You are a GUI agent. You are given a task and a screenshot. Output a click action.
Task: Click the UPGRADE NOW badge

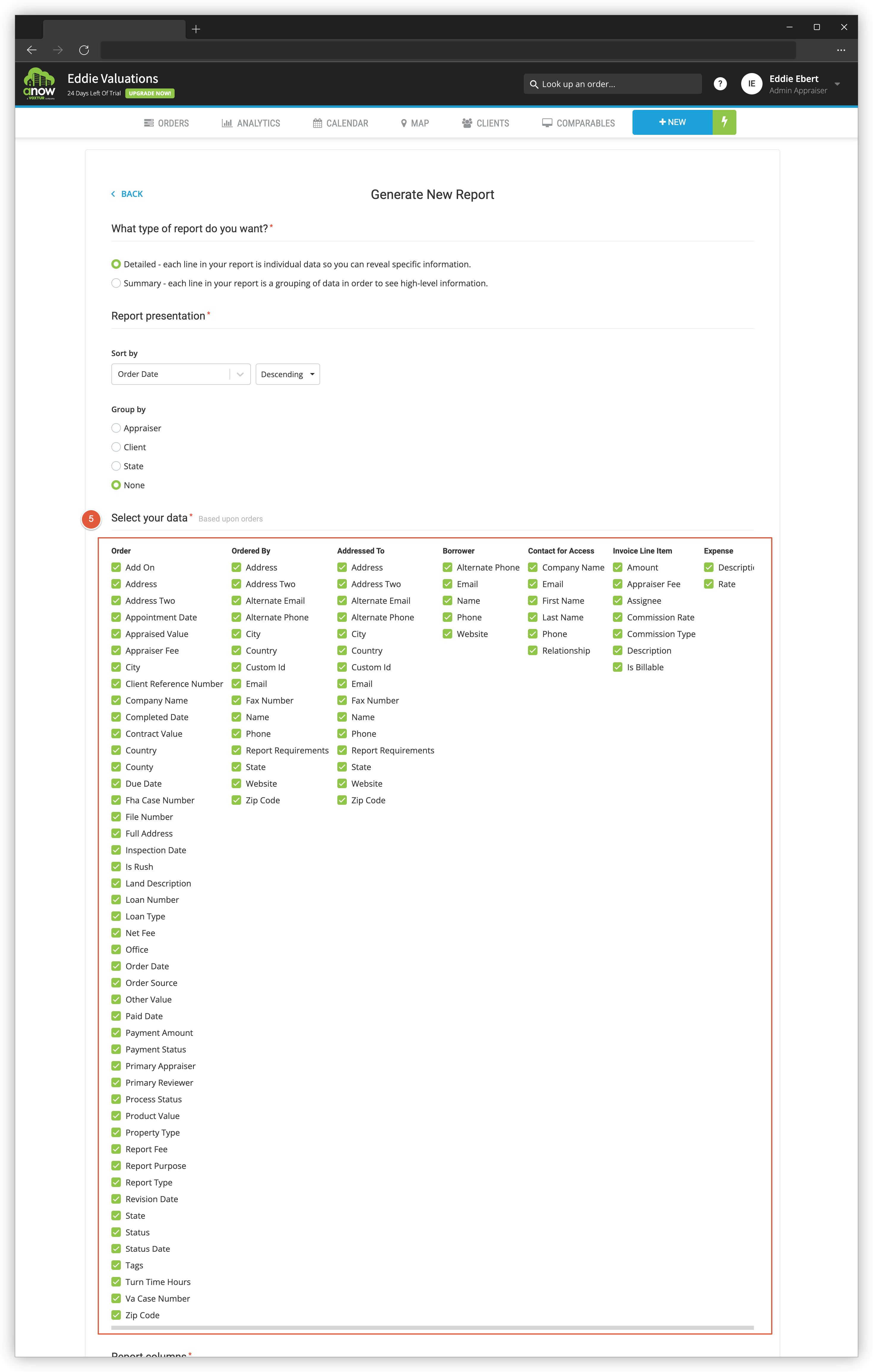click(x=149, y=93)
